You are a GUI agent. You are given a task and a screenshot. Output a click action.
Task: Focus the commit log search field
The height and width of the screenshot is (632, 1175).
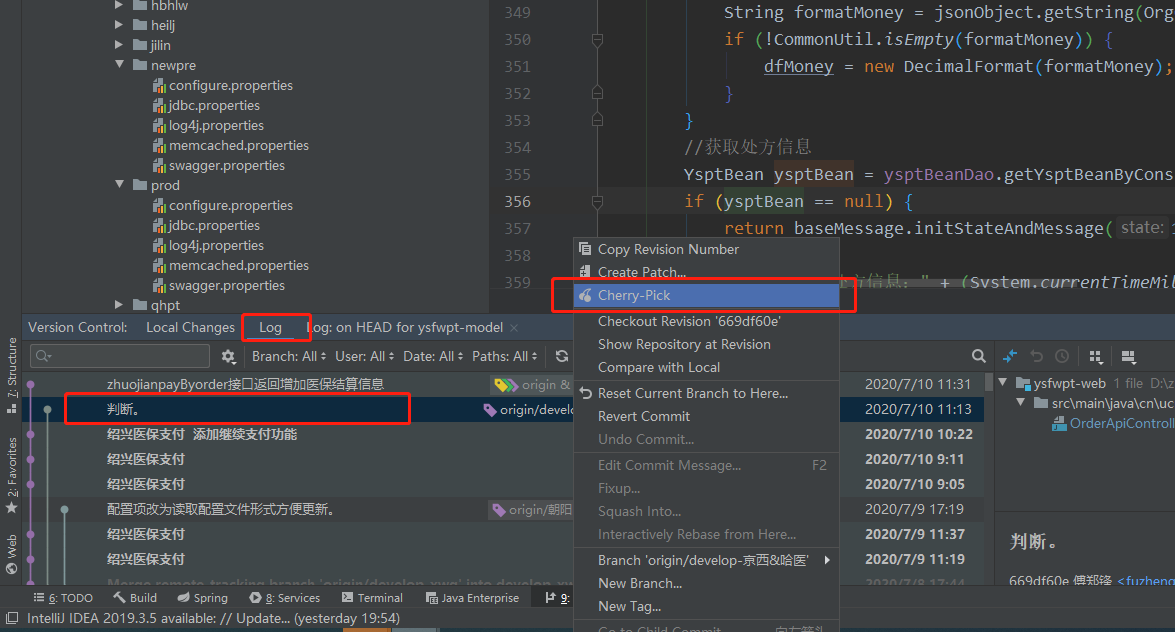click(120, 356)
